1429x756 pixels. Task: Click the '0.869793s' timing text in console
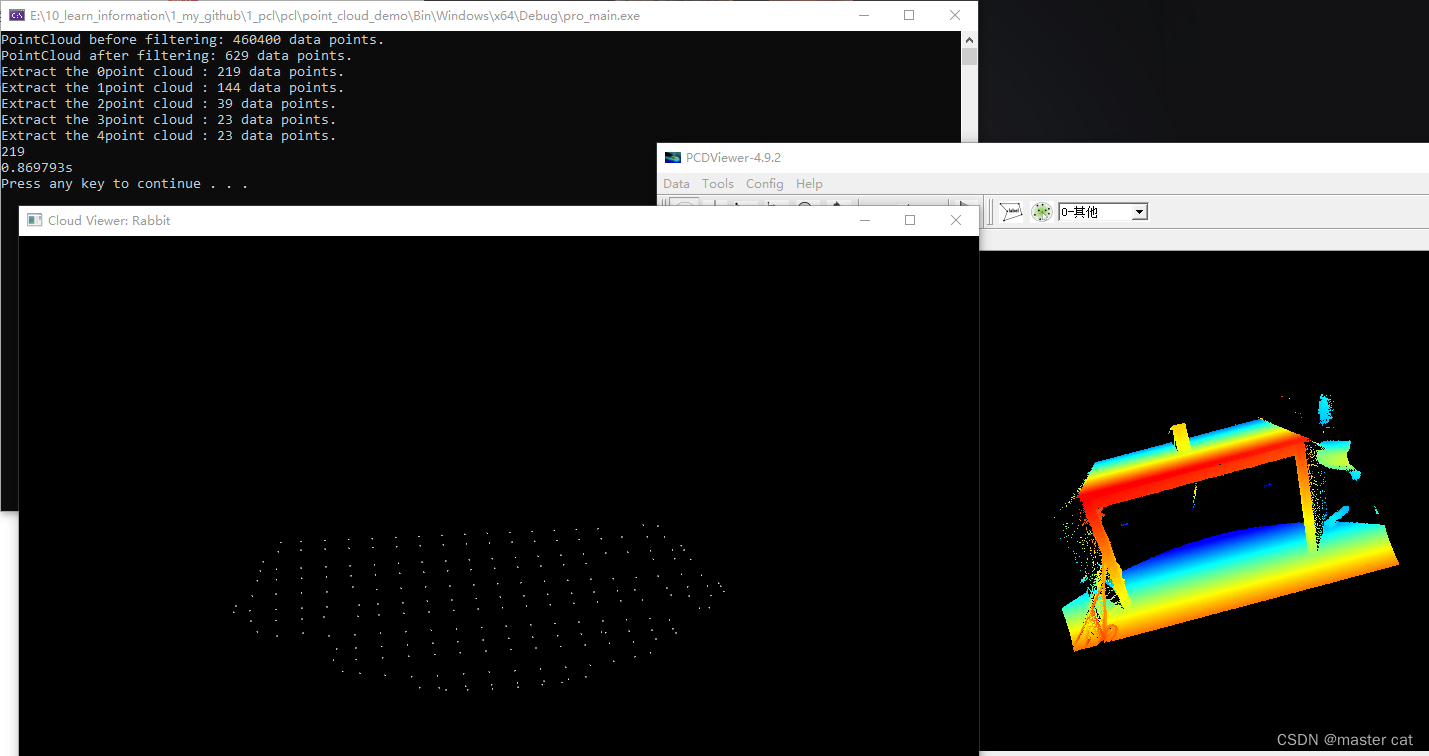point(37,168)
